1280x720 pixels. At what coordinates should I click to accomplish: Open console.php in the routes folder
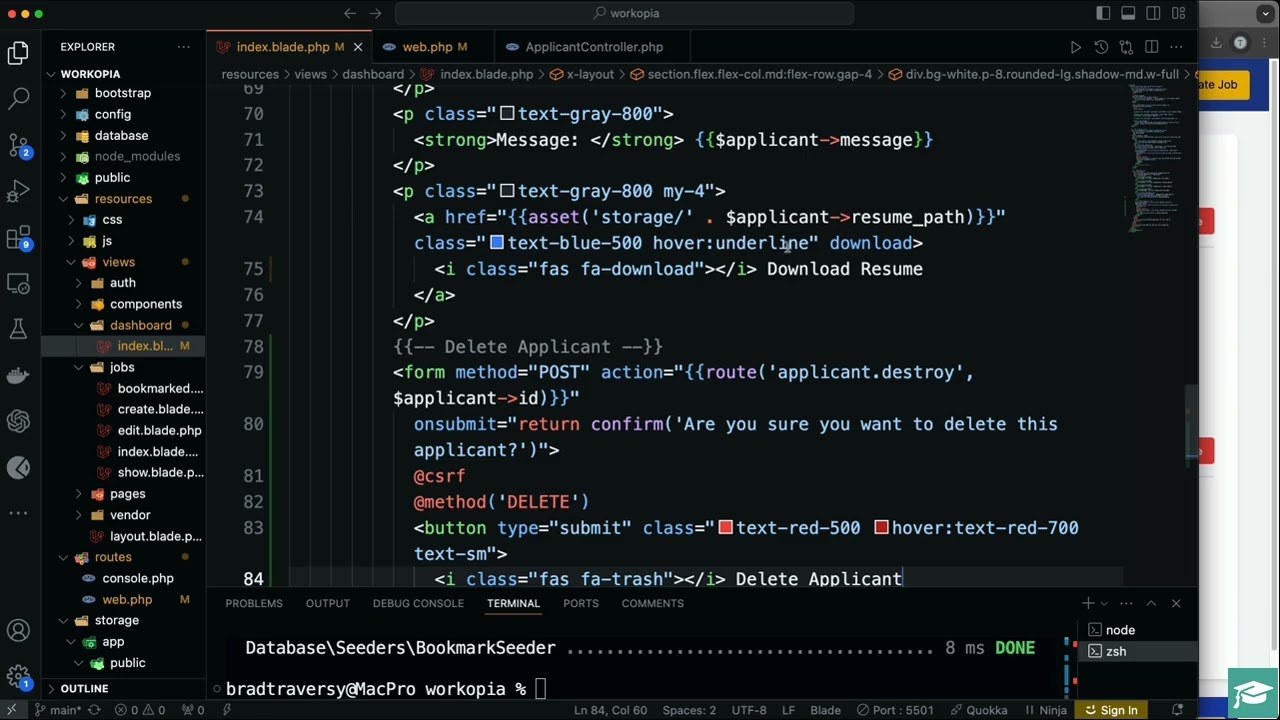pos(137,578)
